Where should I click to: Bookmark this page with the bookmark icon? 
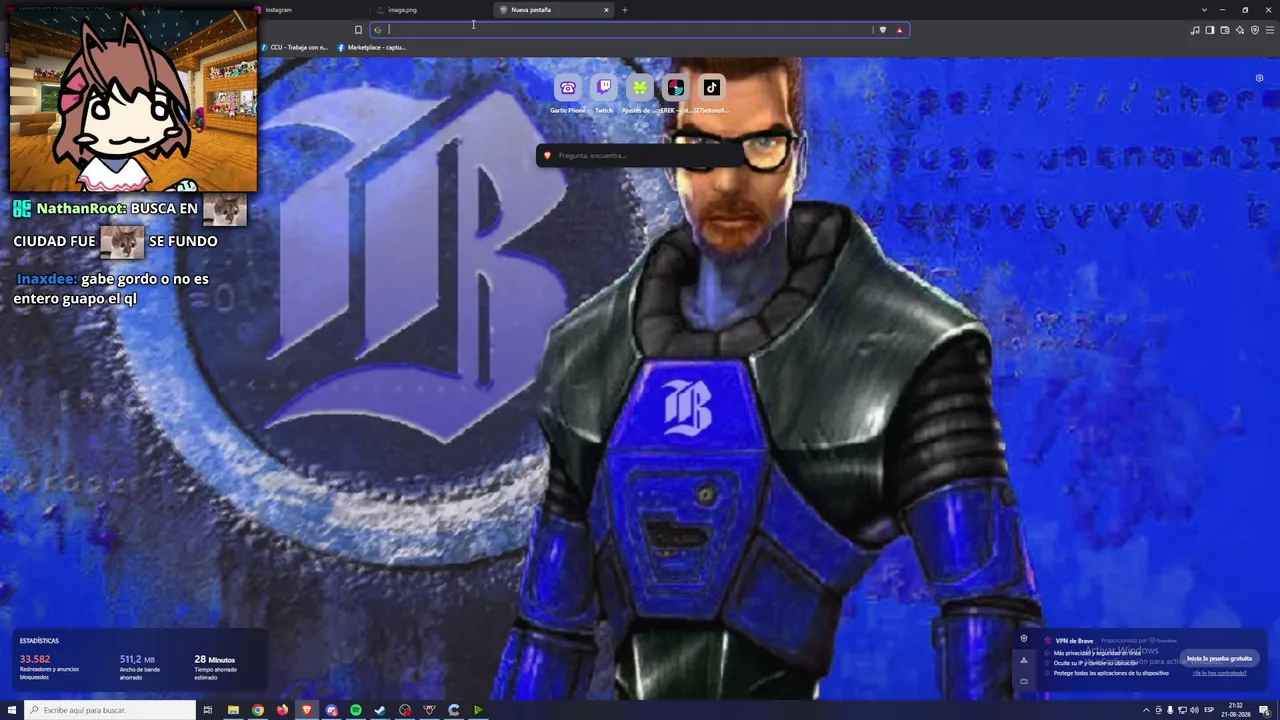coord(358,30)
